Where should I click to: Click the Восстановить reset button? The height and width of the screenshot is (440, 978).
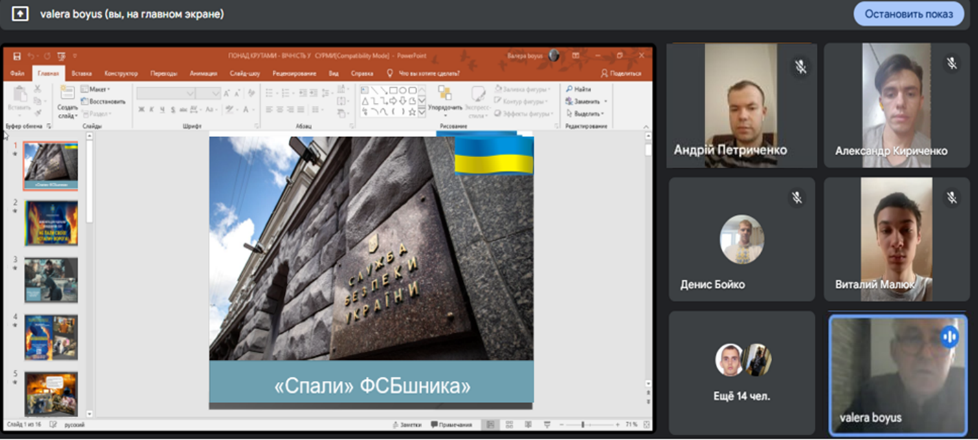click(x=103, y=101)
